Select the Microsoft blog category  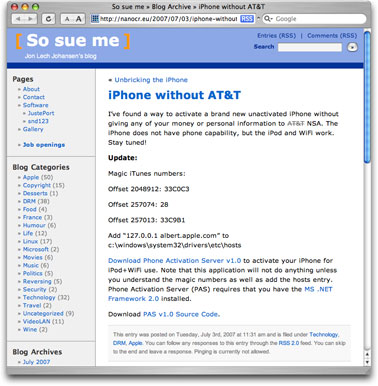pos(36,249)
